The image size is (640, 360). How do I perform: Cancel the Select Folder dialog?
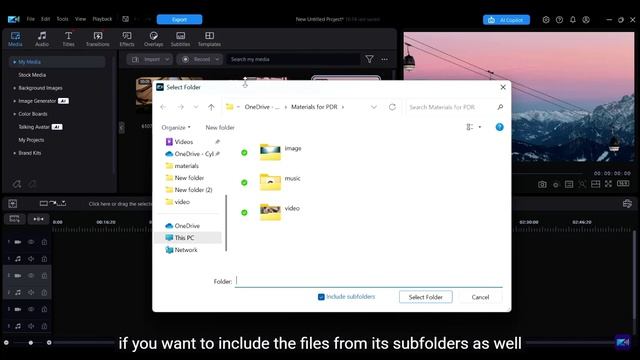pyautogui.click(x=480, y=297)
